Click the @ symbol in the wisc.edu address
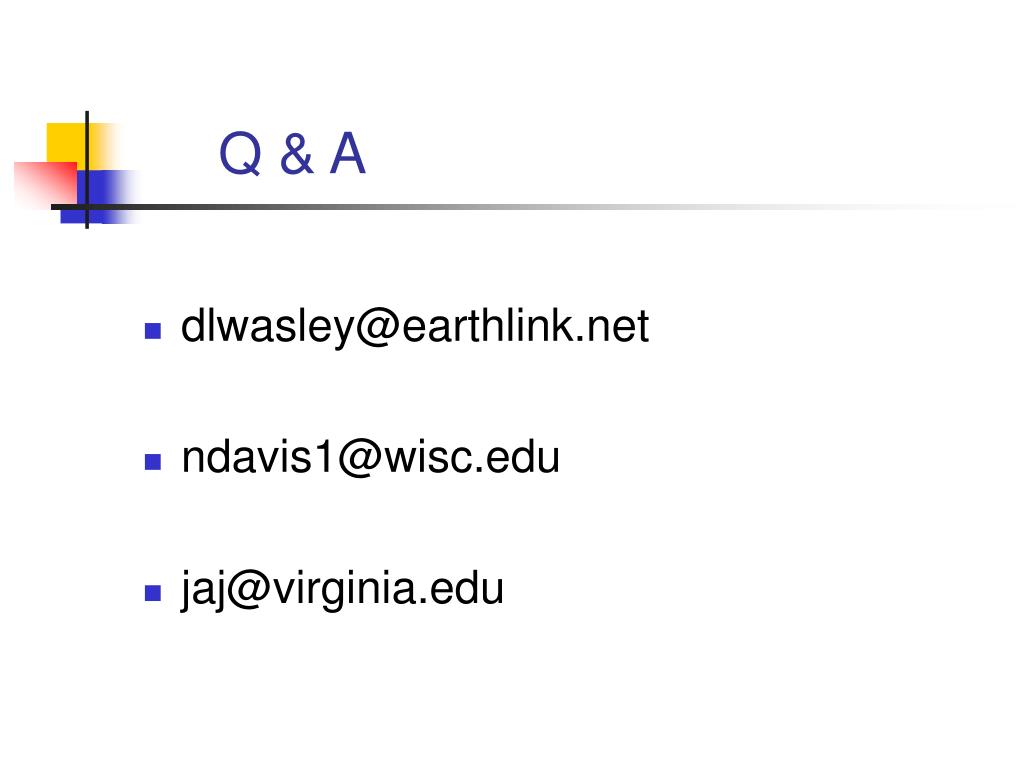The width and height of the screenshot is (1024, 768). 359,458
